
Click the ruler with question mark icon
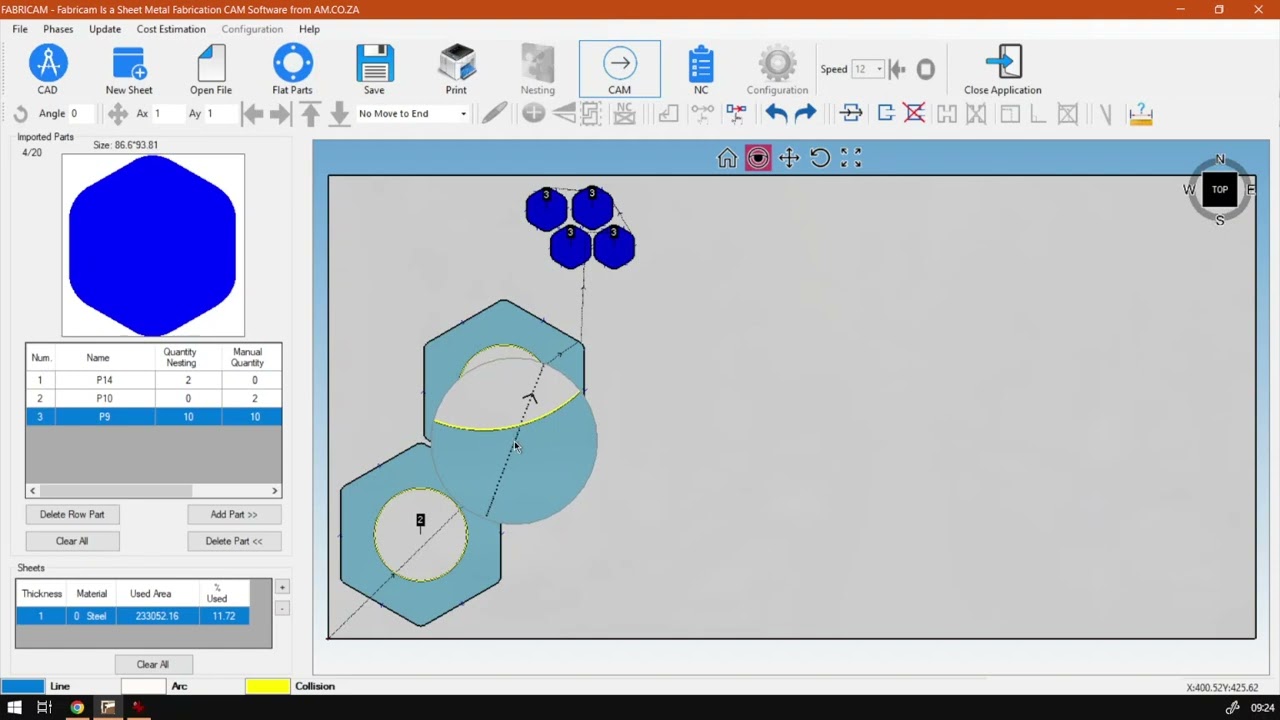point(1140,114)
